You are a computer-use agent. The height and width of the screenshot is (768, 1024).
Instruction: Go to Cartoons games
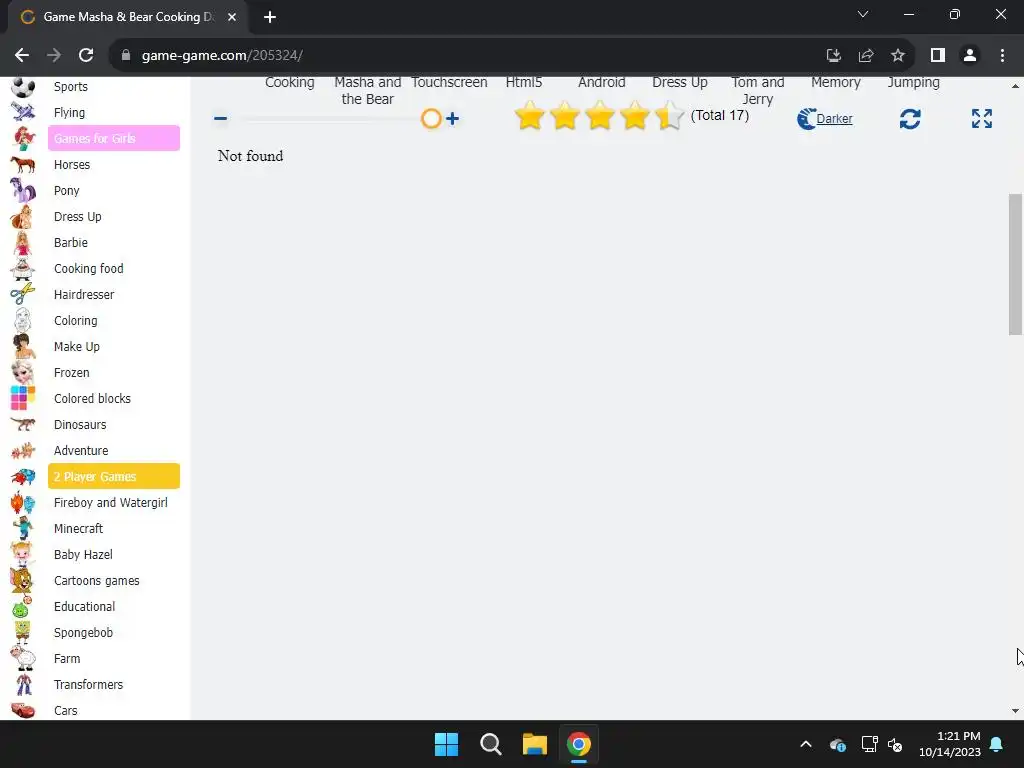[97, 581]
